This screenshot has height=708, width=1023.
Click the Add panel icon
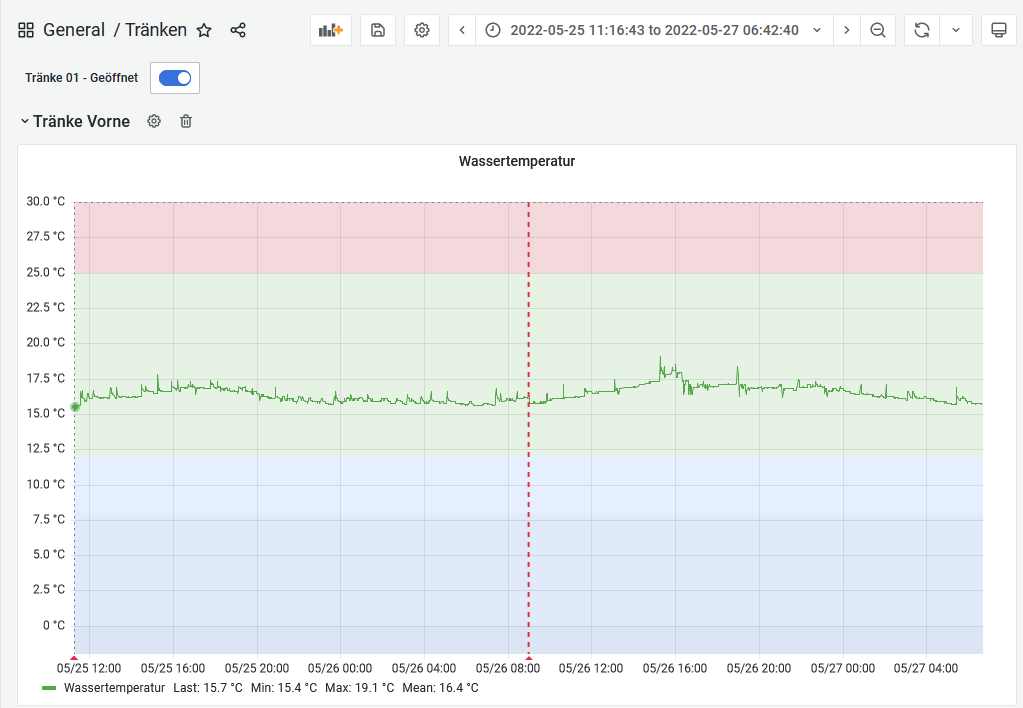(x=330, y=30)
